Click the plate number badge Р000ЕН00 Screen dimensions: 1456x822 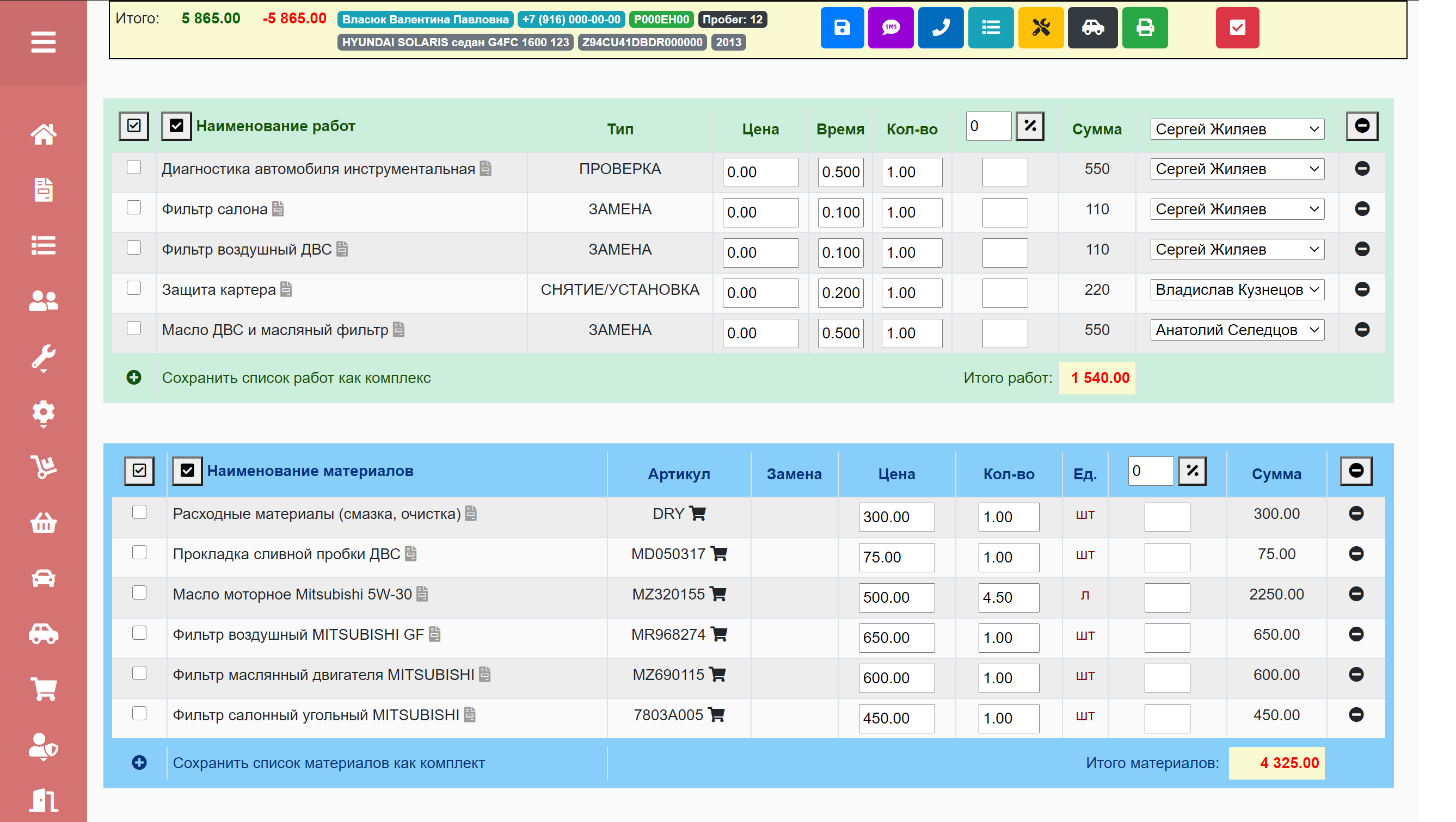point(661,19)
